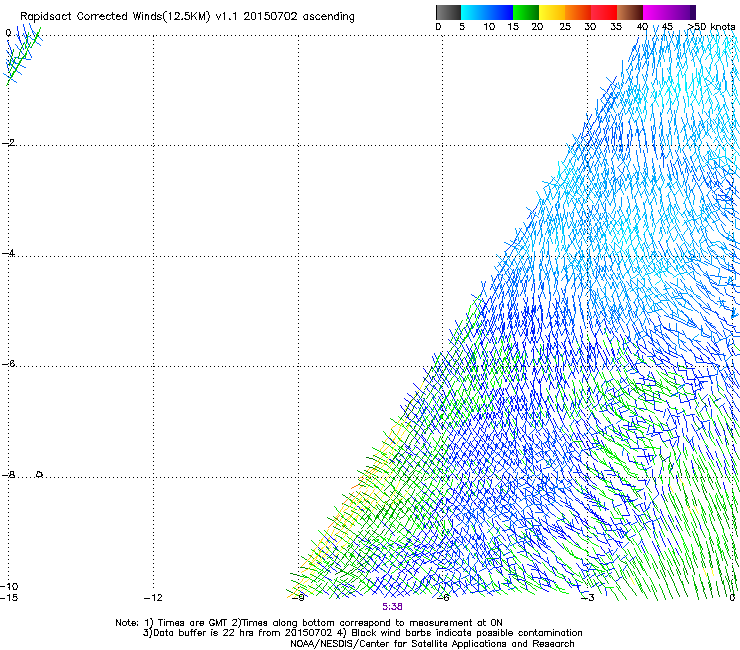Click the orange 25-30 knots color segment
The height and width of the screenshot is (650, 740).
(578, 12)
